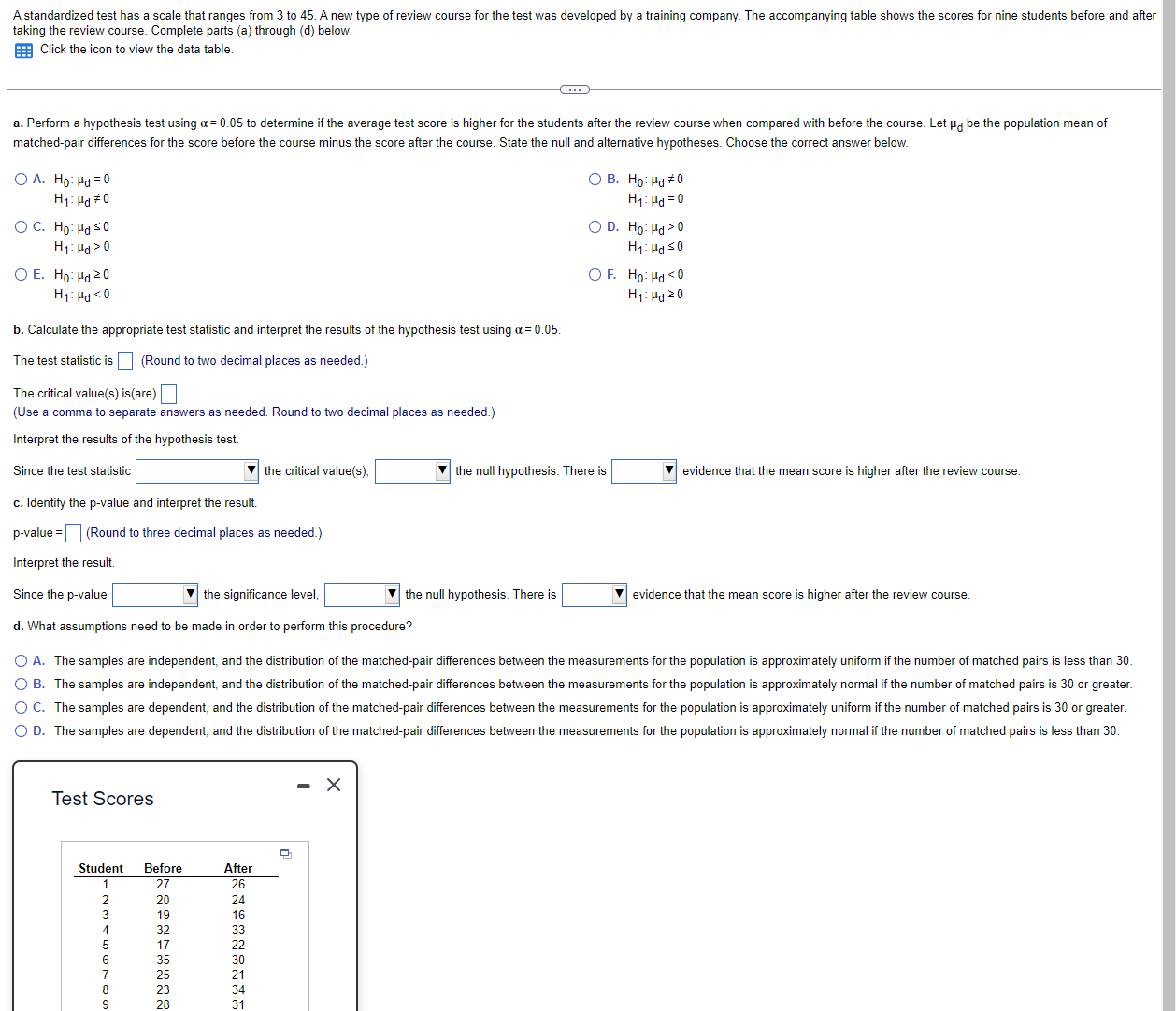
Task: Minimize the Test Scores window
Action: click(x=302, y=786)
